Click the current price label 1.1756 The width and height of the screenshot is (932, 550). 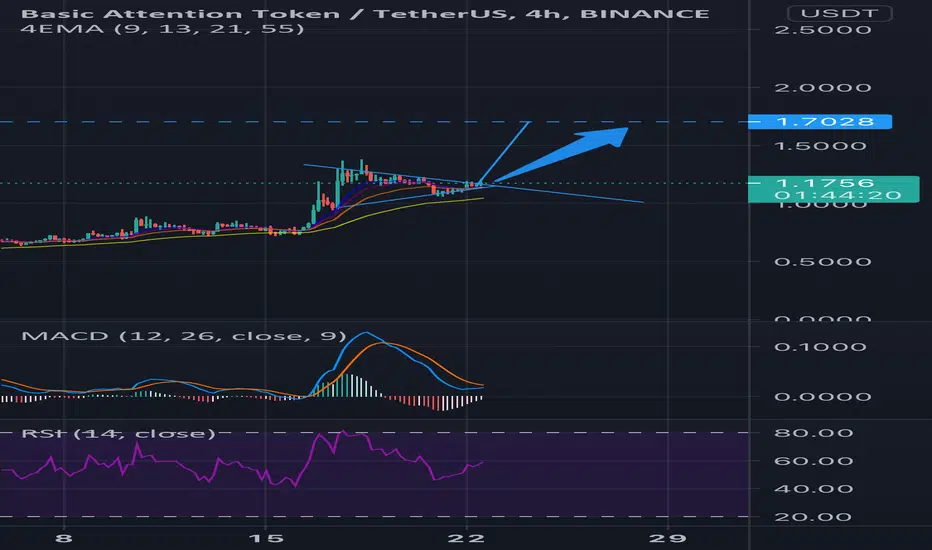(824, 183)
